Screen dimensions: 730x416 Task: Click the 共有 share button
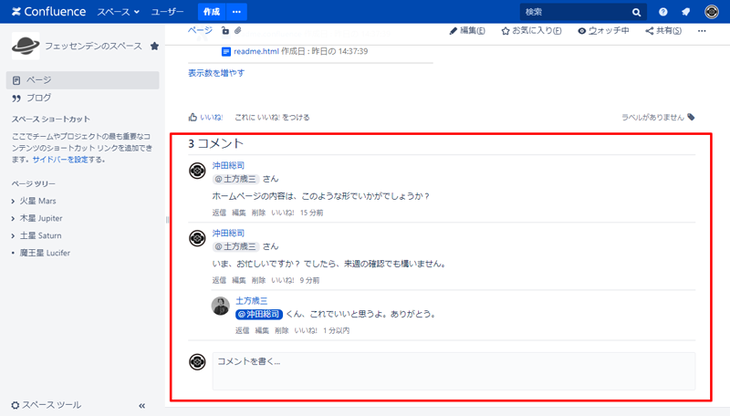tap(663, 31)
